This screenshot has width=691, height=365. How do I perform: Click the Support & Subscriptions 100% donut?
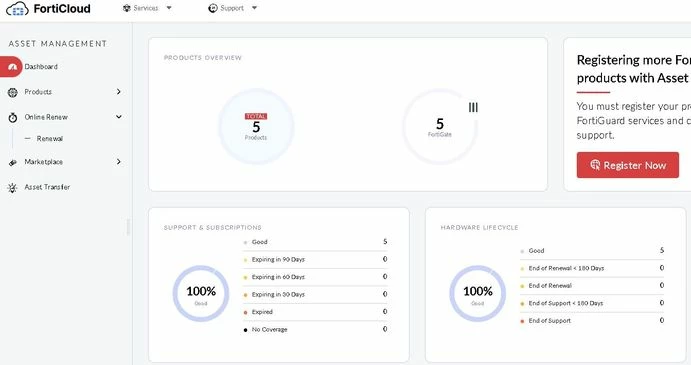(201, 294)
